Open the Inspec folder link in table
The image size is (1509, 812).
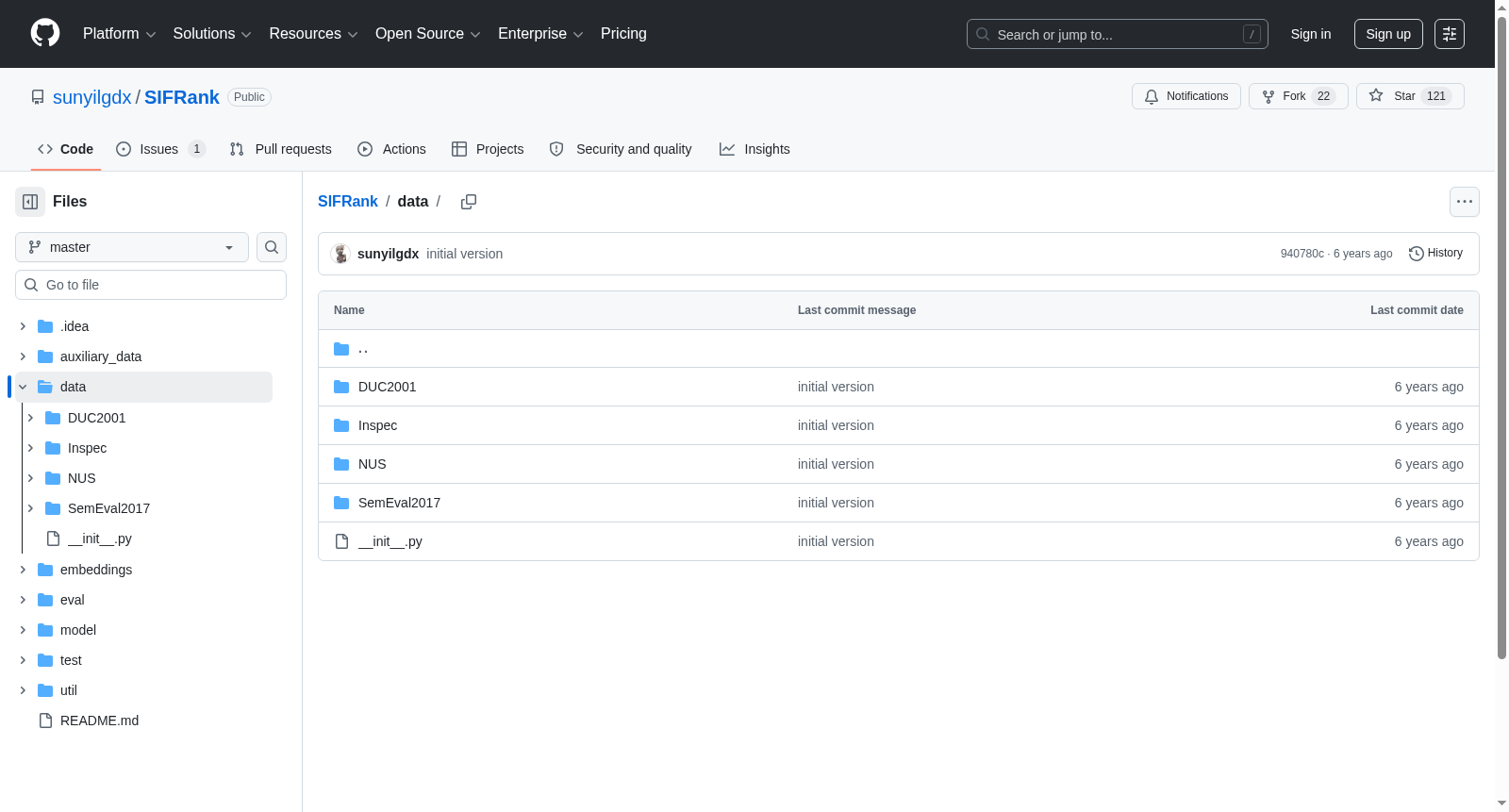coord(377,425)
